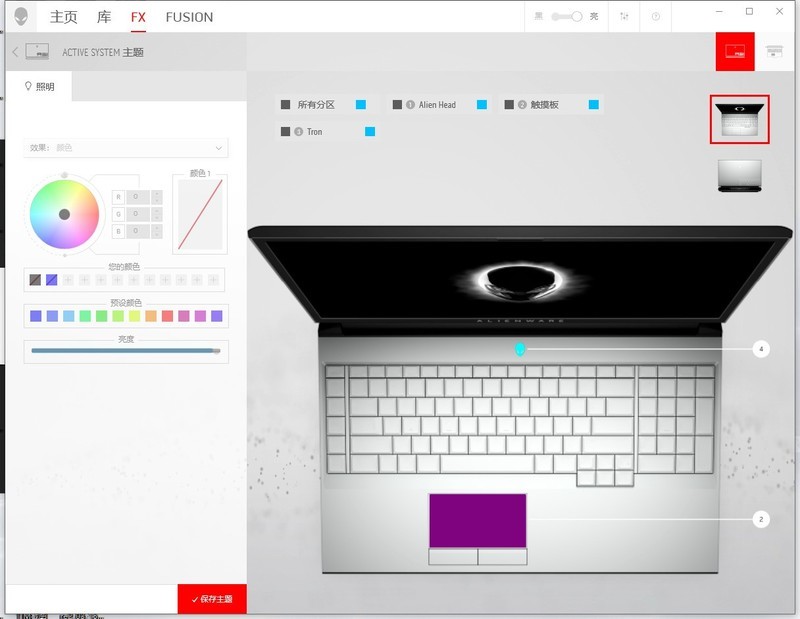Switch to the 库 tab
This screenshot has width=800, height=619.
tap(104, 17)
